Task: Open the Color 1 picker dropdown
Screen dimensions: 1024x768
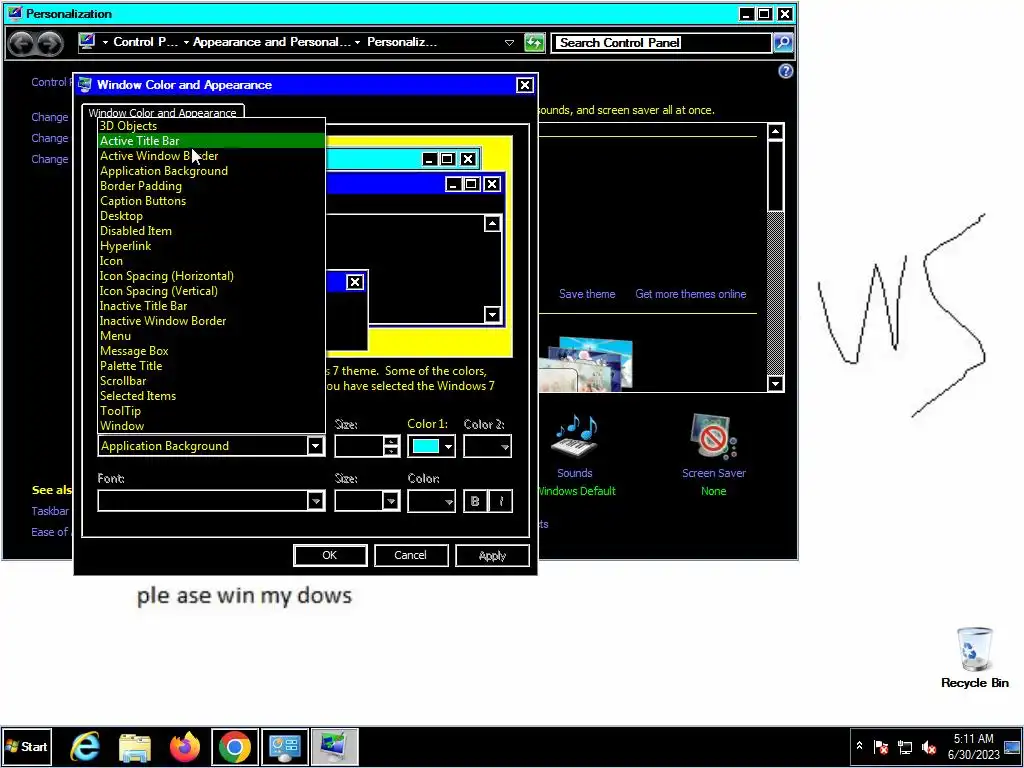Action: [431, 447]
